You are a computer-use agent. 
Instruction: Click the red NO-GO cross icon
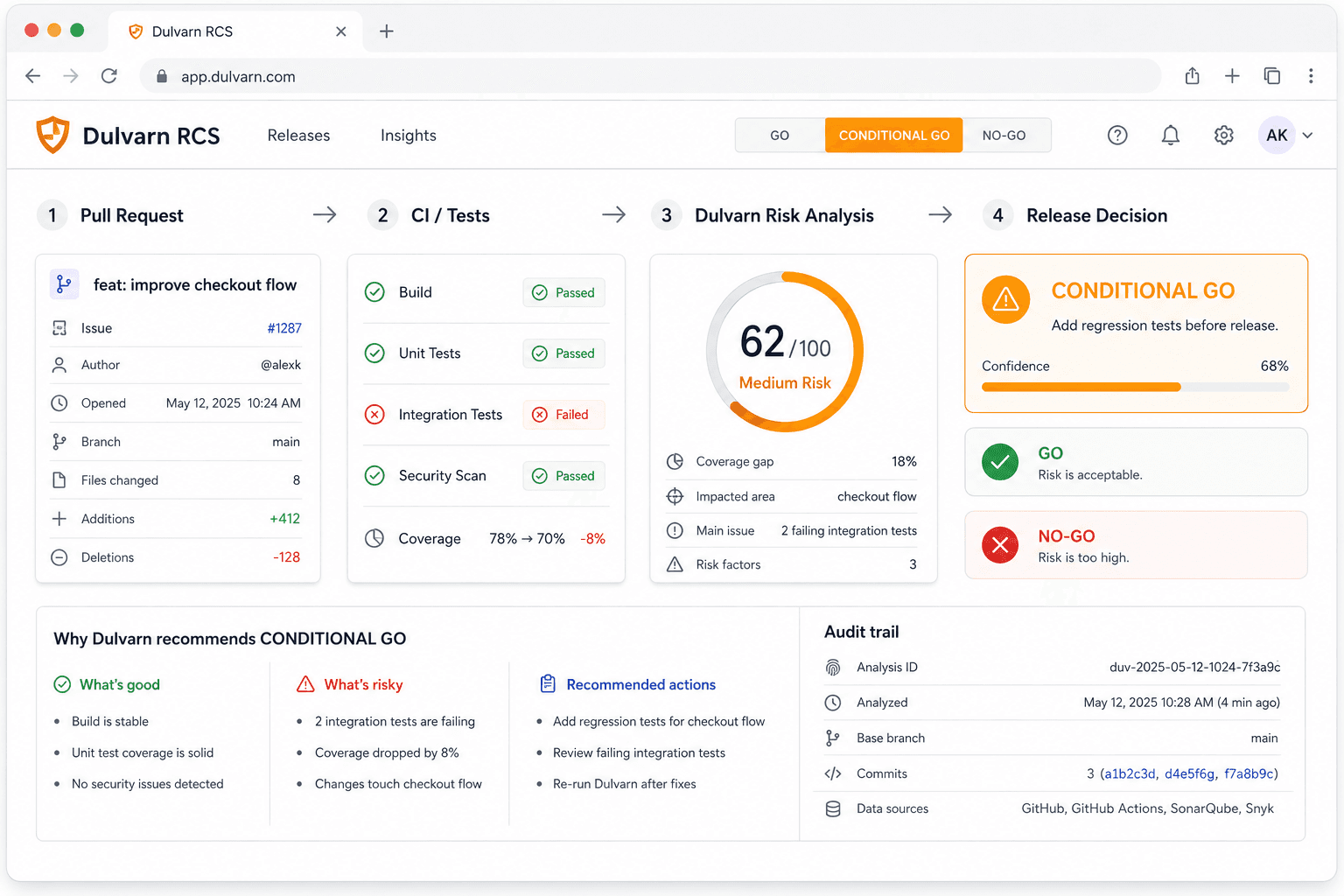(x=1000, y=545)
